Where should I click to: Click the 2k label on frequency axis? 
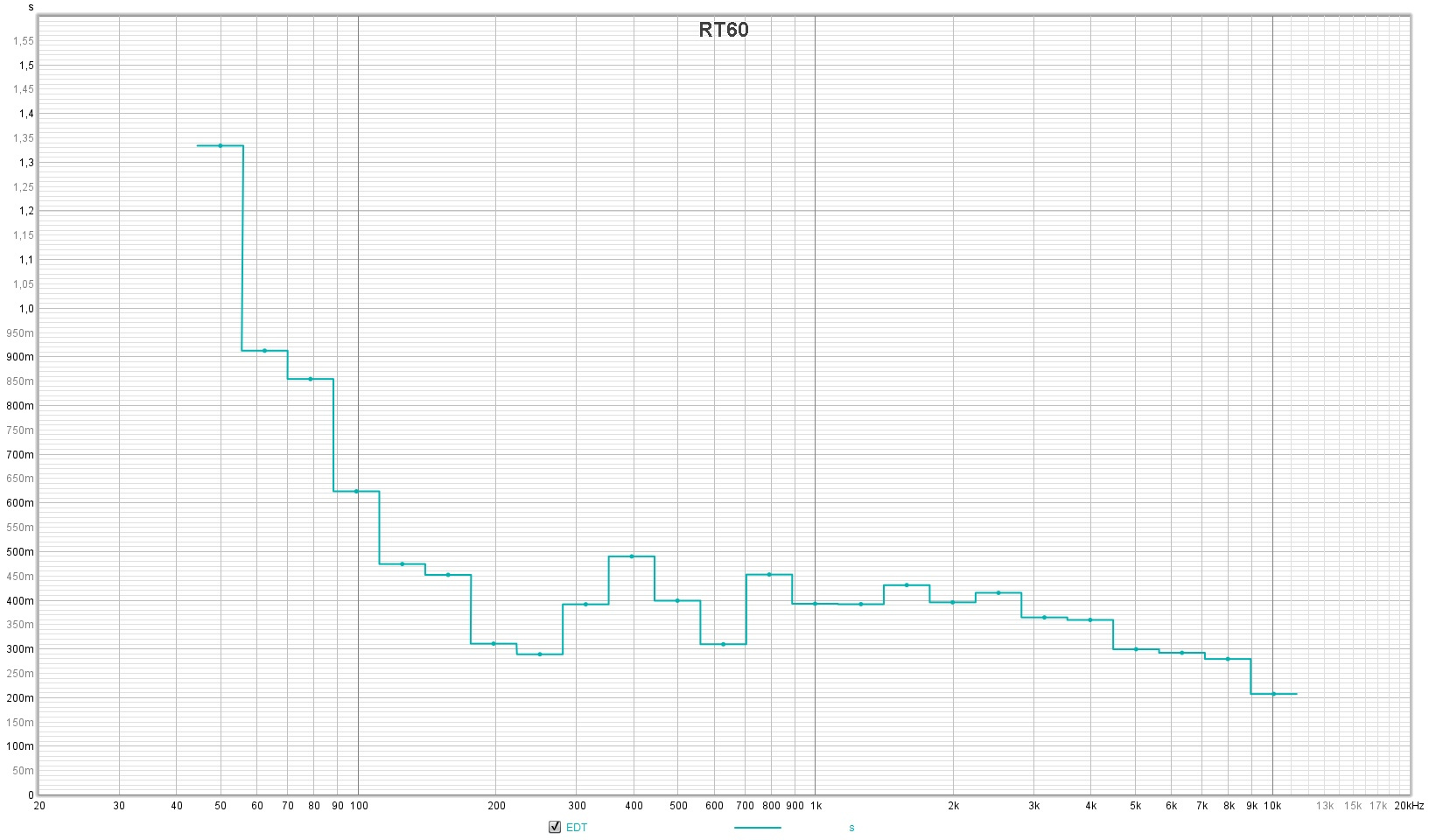954,806
